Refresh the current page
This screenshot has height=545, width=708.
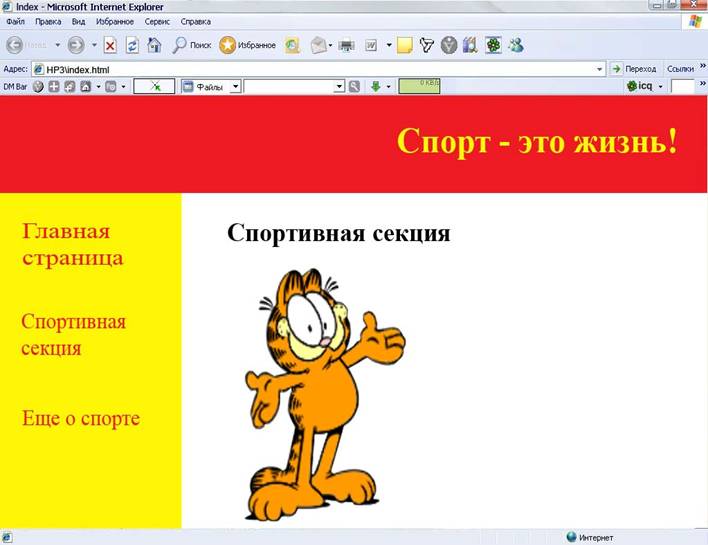(132, 45)
